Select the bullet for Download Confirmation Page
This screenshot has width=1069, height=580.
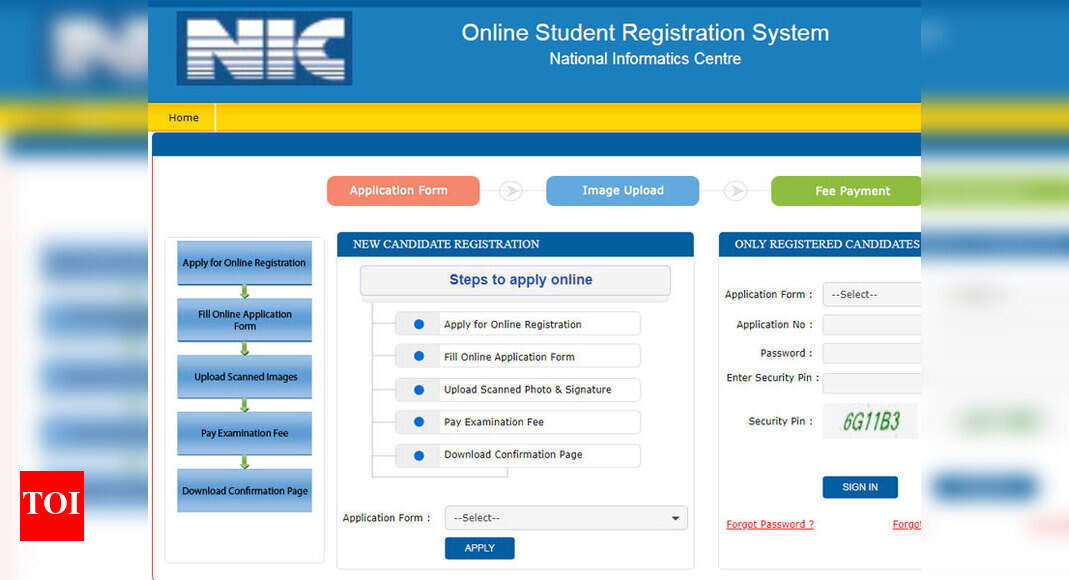[x=419, y=455]
